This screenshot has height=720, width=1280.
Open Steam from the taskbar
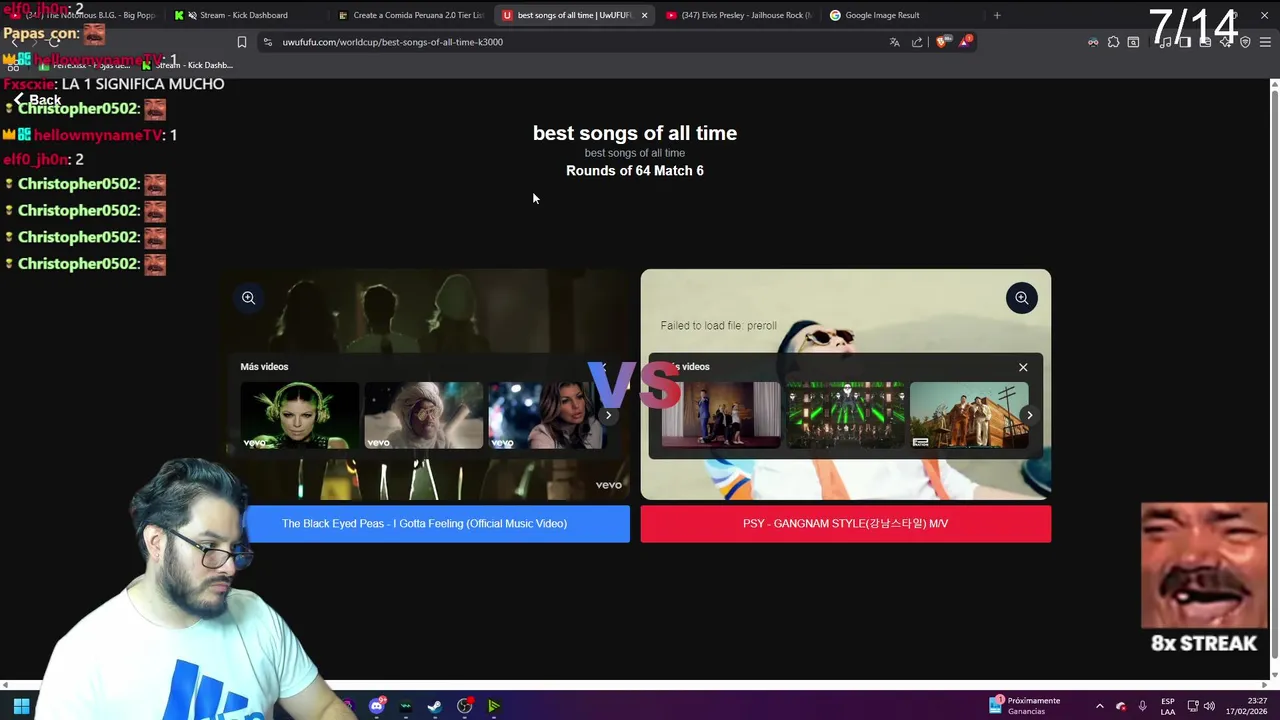coord(435,706)
